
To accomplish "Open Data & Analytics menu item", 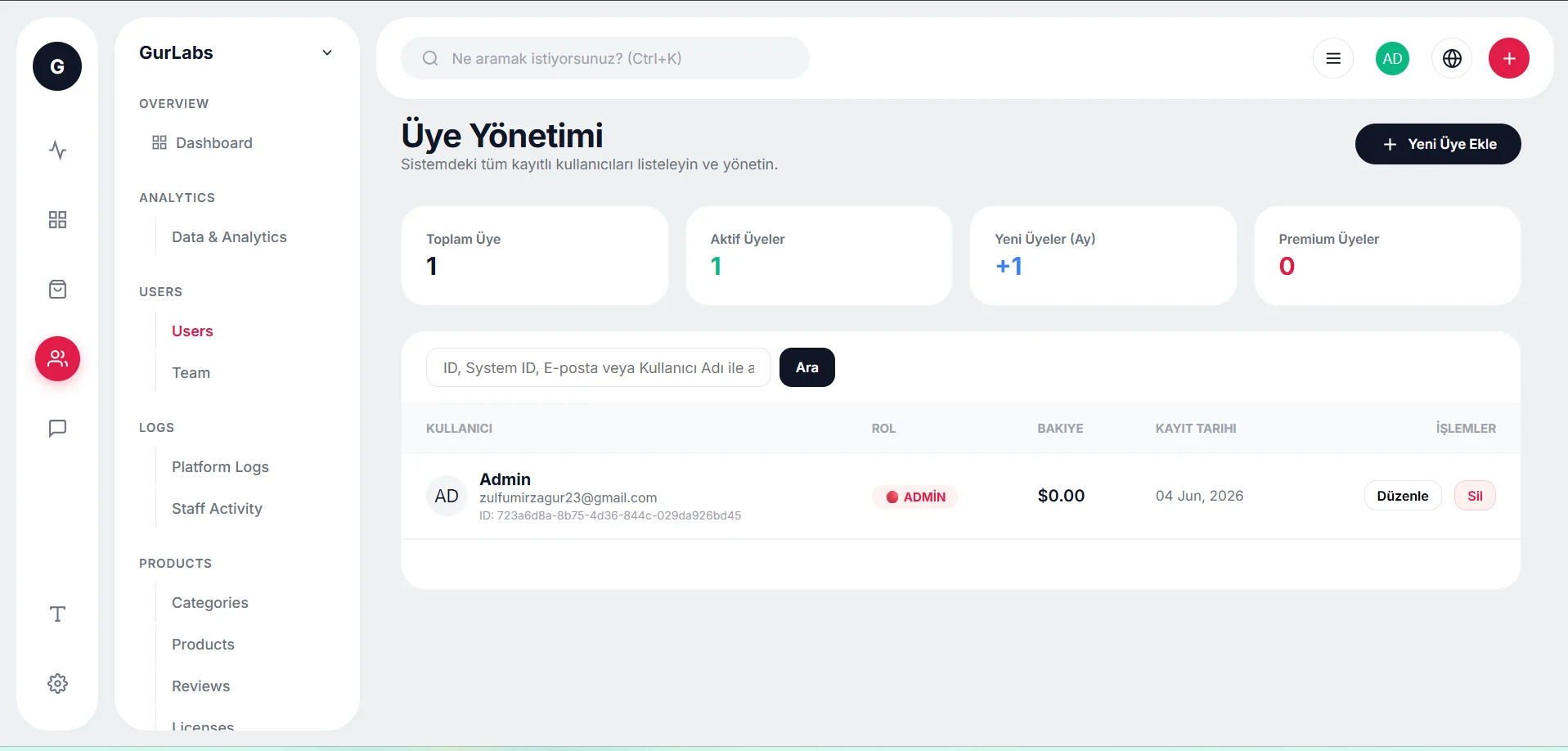I will 229,236.
